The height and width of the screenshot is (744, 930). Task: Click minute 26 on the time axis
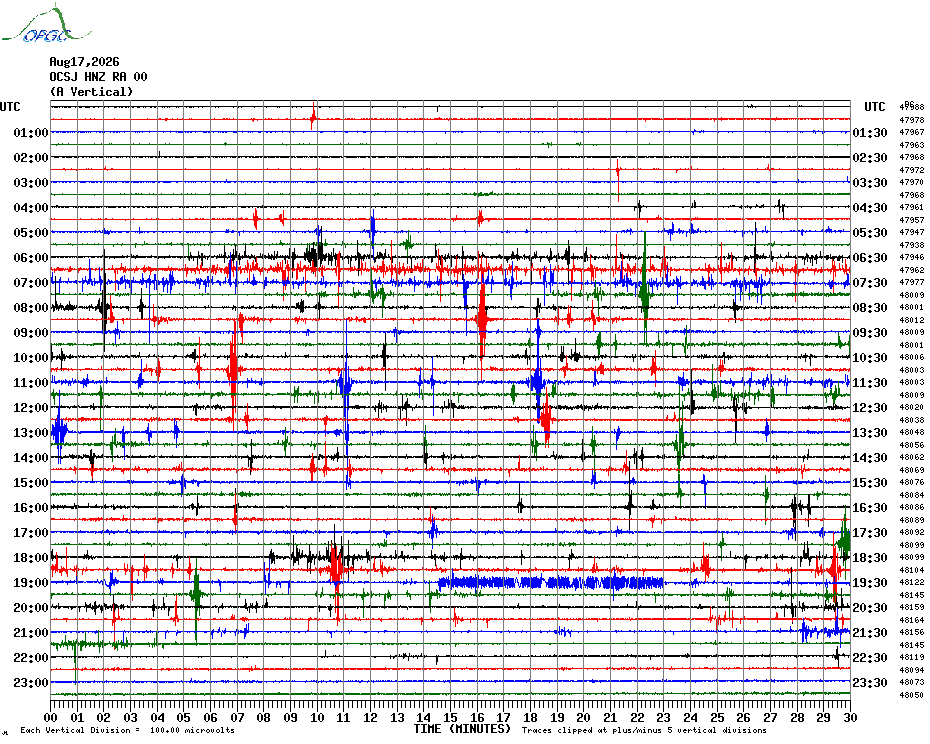744,718
